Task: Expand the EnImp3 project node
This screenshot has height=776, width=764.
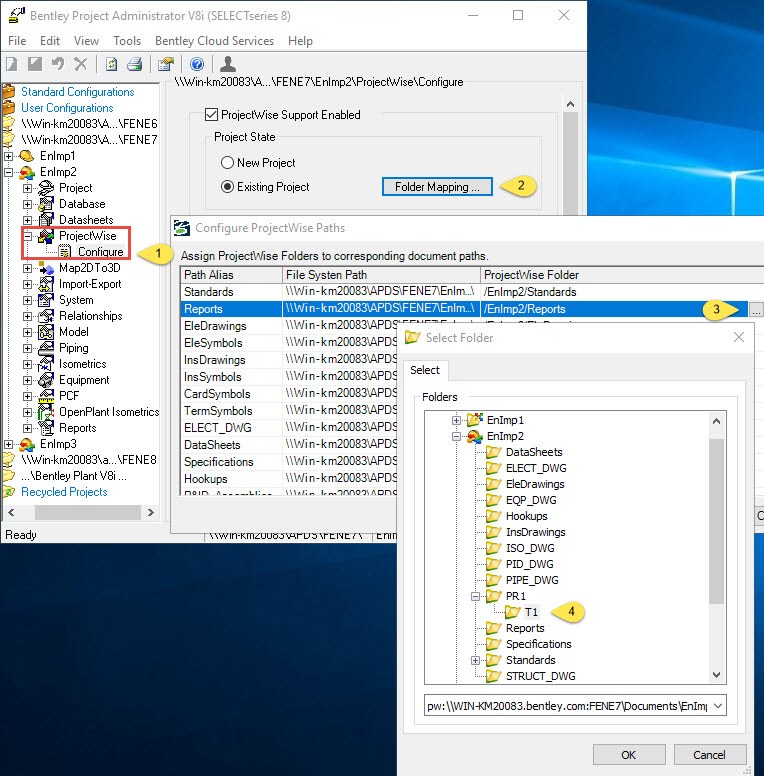Action: click(8, 444)
